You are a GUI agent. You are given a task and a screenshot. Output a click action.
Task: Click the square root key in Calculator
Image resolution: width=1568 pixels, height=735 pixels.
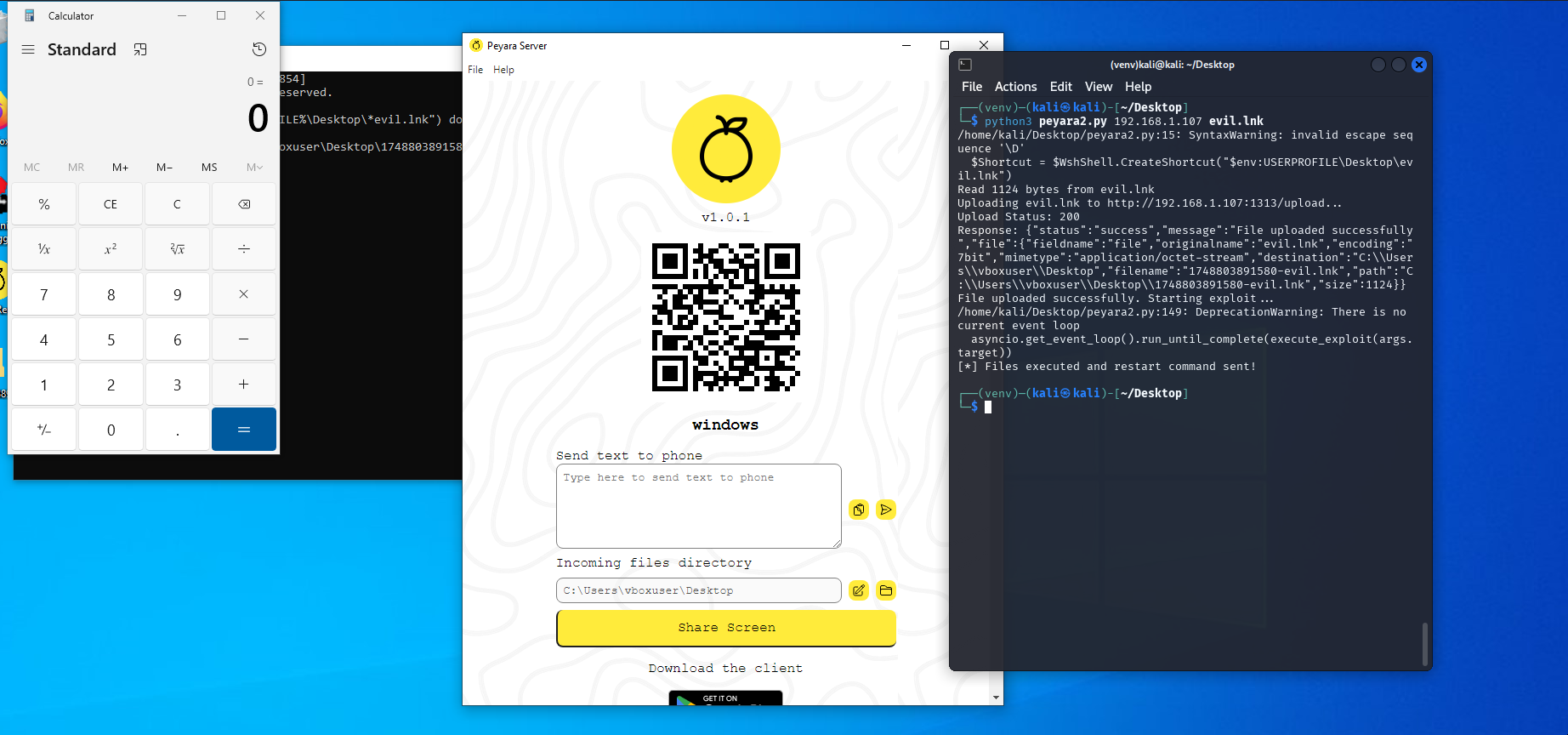pos(177,249)
